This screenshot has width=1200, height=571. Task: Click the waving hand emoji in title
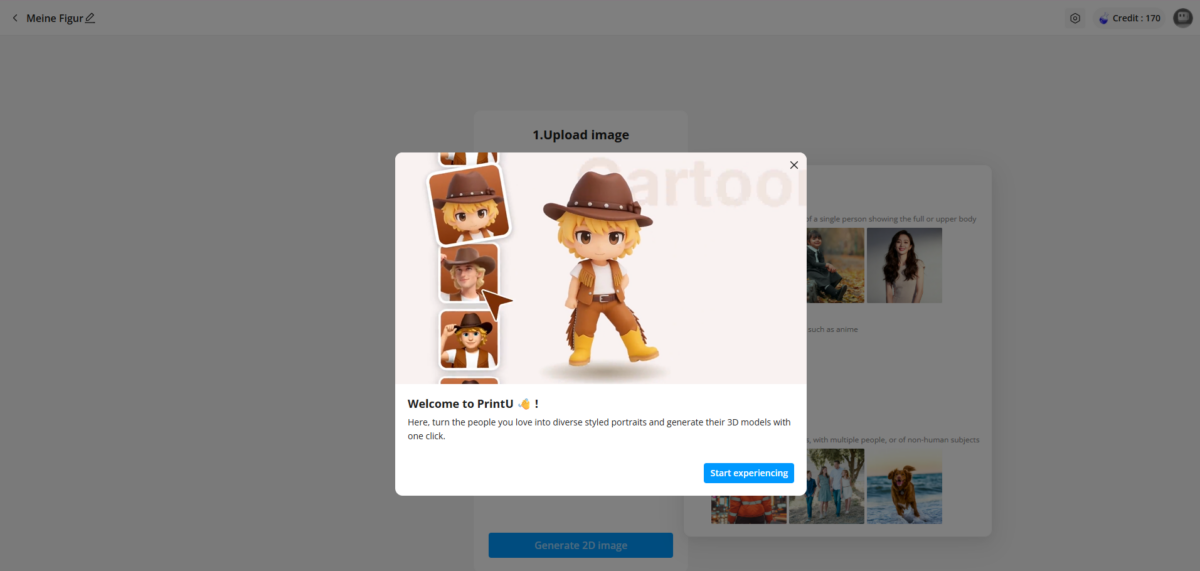pos(522,404)
